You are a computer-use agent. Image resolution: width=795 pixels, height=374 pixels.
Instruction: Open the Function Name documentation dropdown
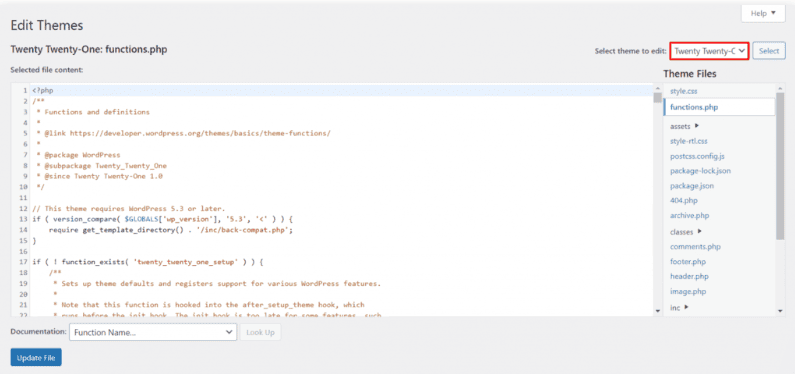click(x=153, y=332)
